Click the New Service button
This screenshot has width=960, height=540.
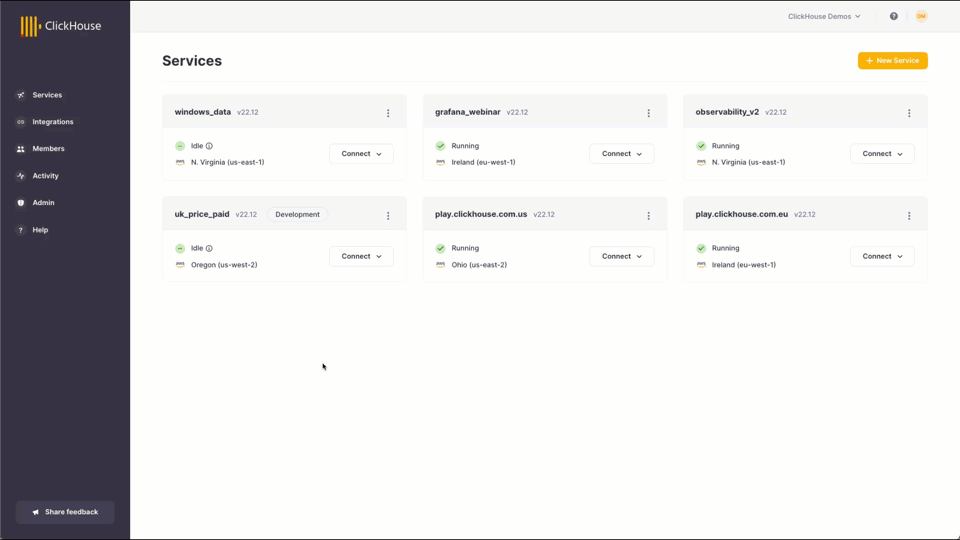point(892,61)
